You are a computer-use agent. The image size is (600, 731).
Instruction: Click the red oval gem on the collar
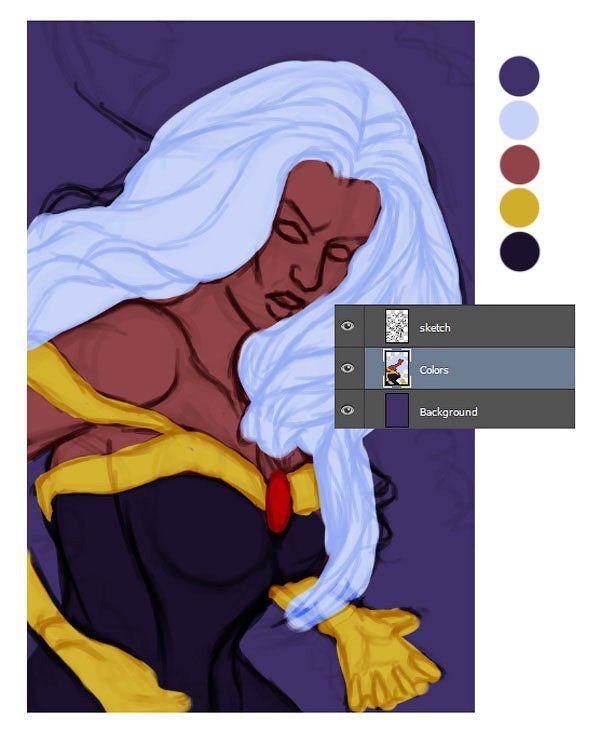[x=279, y=500]
